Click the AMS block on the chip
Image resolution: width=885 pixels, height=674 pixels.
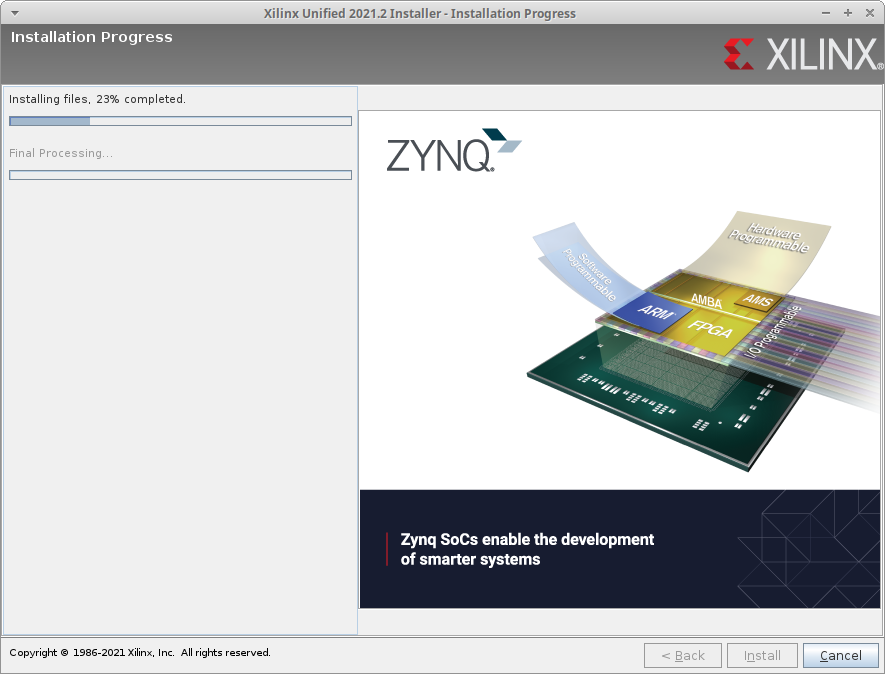click(x=758, y=299)
